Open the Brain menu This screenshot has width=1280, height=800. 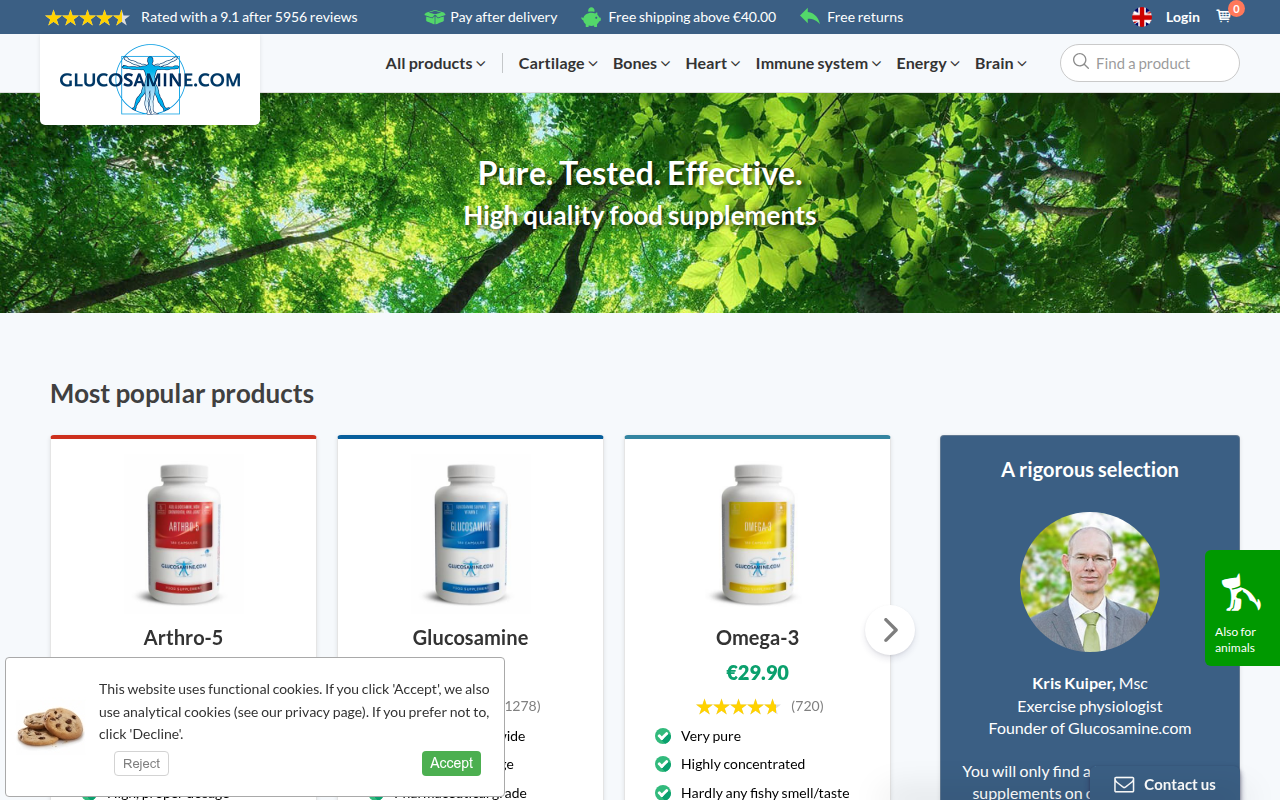point(1001,63)
